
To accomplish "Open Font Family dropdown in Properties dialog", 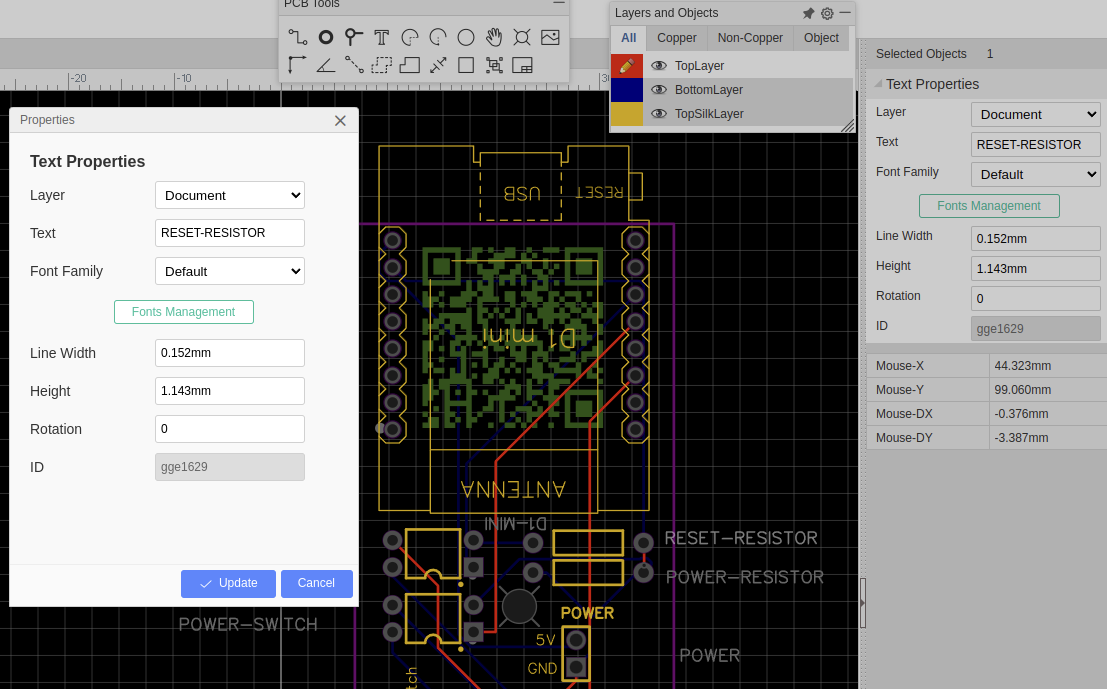I will 229,272.
